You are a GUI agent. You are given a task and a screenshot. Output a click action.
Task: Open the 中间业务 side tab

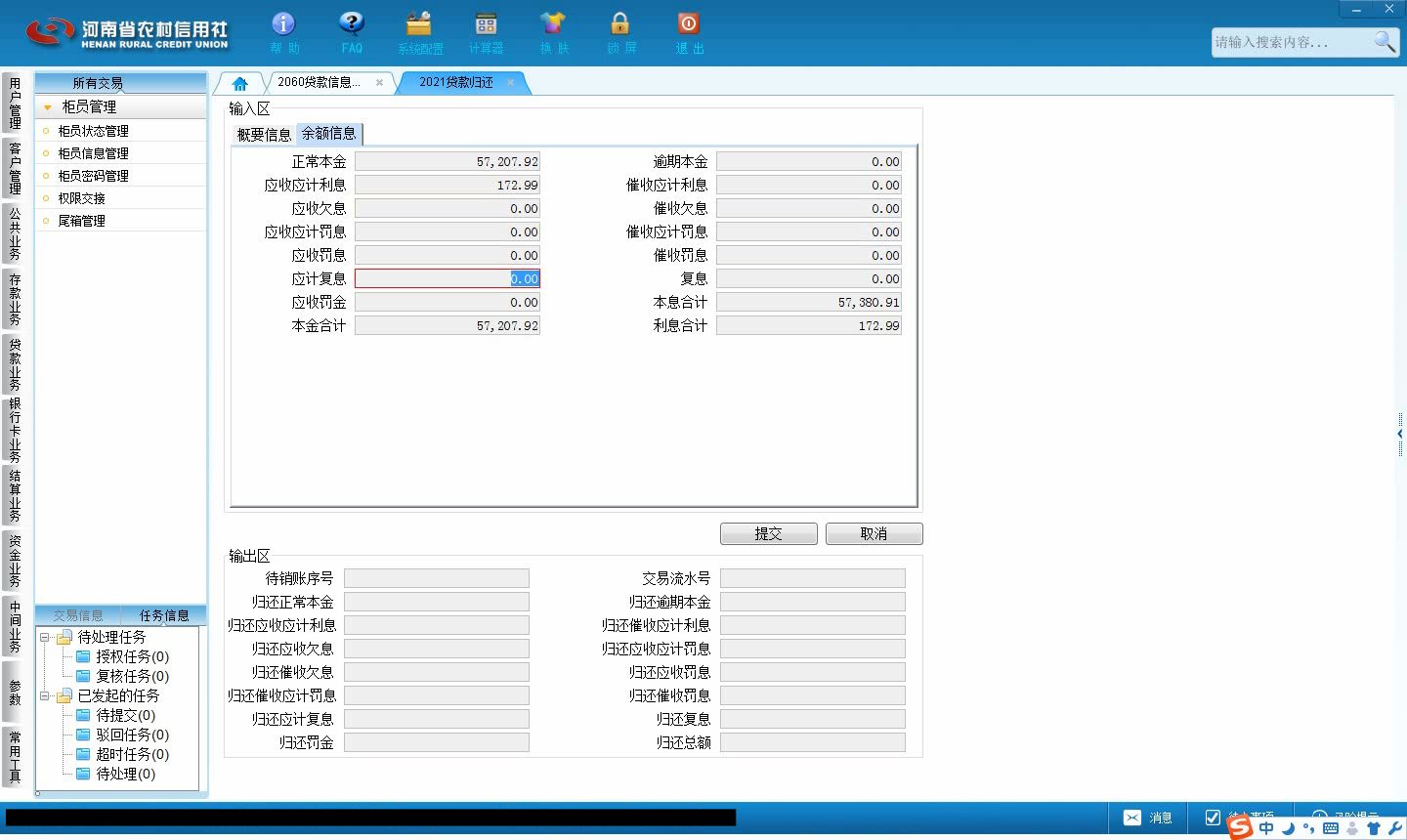pyautogui.click(x=15, y=627)
